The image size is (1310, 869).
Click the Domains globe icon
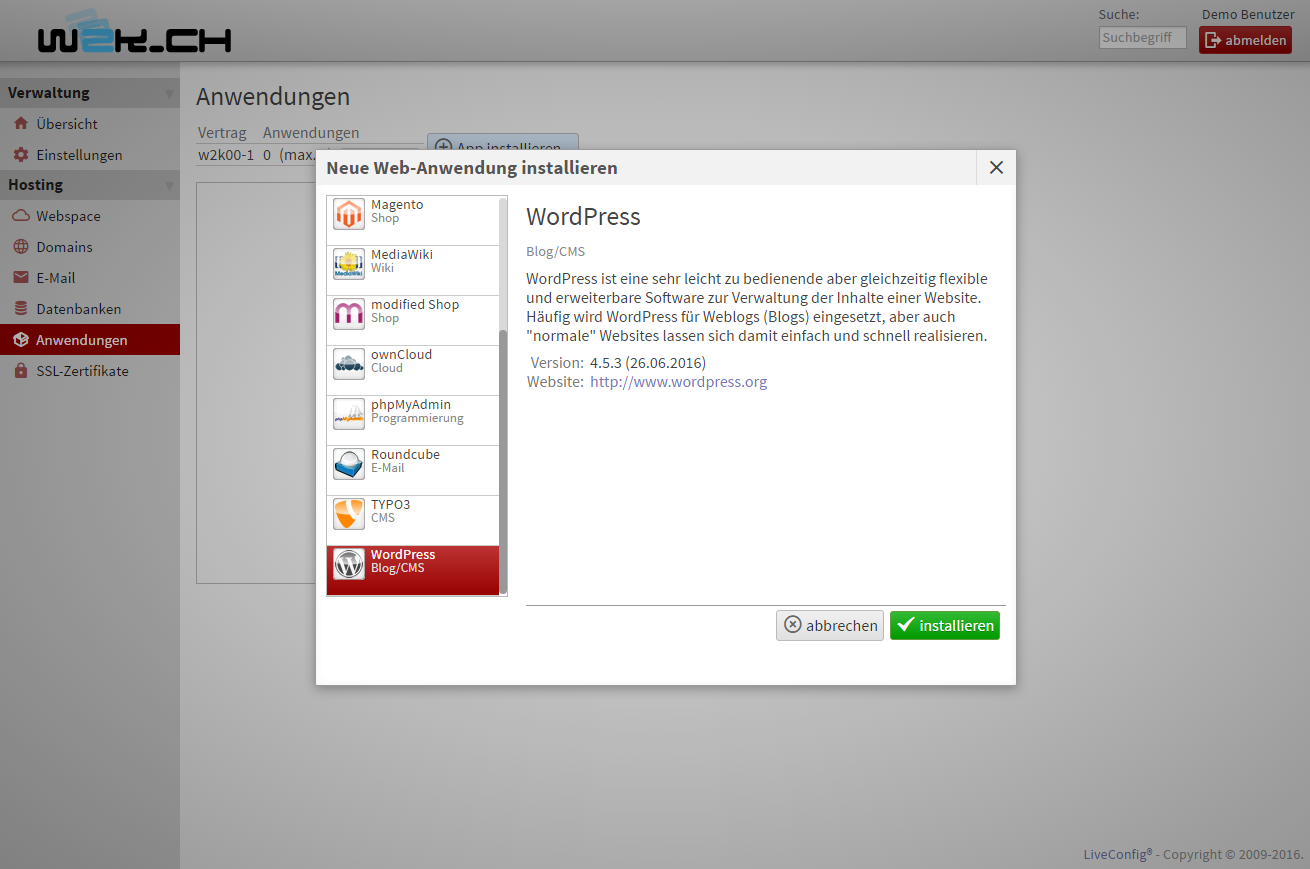click(20, 247)
